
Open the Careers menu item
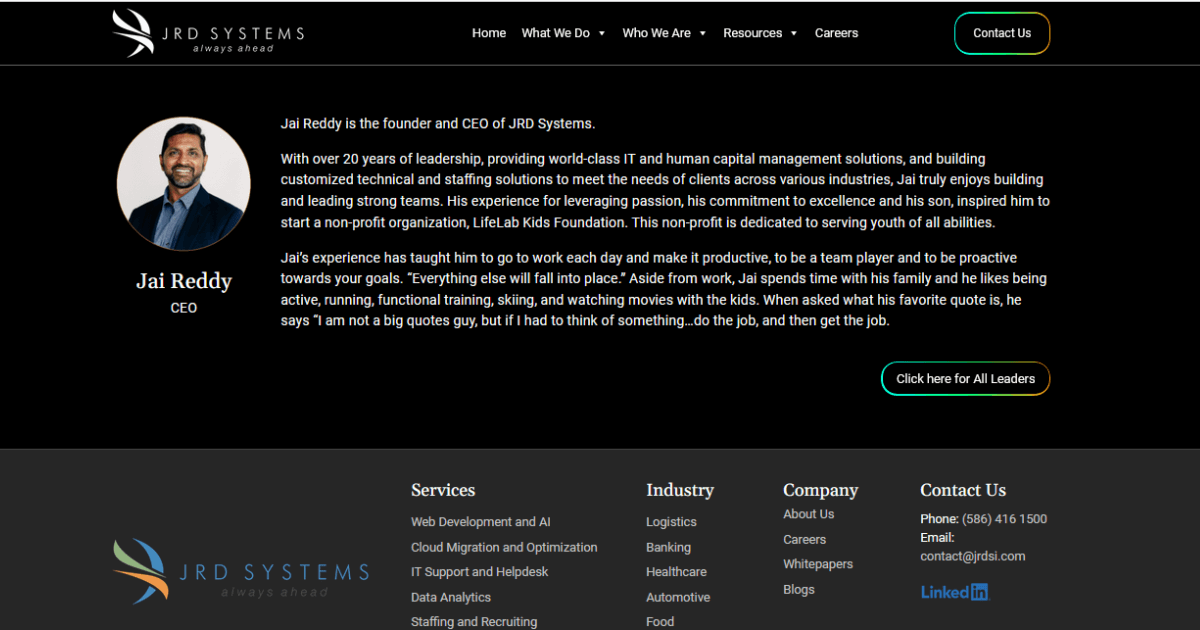(x=836, y=32)
